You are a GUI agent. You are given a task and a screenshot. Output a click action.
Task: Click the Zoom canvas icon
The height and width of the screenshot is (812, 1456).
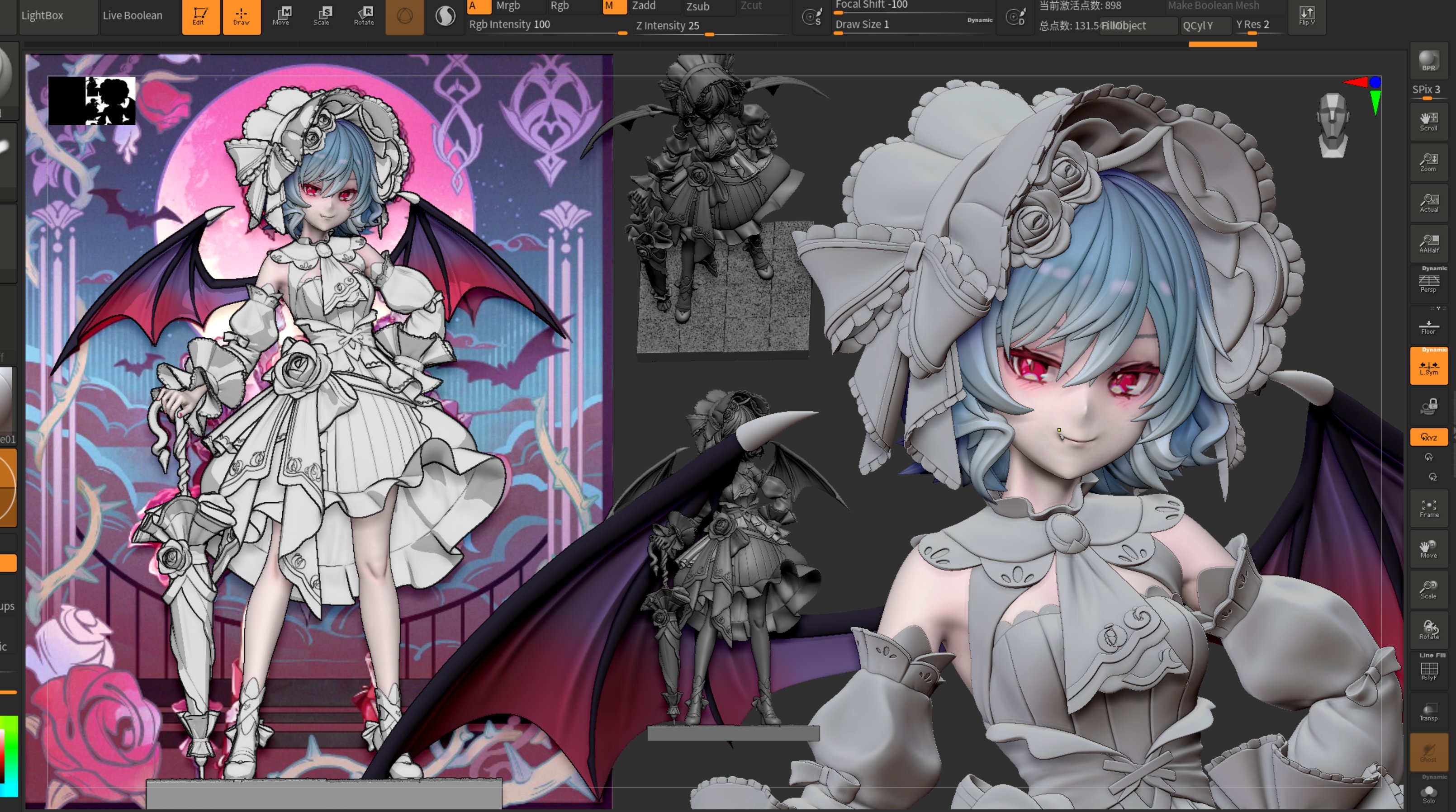click(1428, 162)
